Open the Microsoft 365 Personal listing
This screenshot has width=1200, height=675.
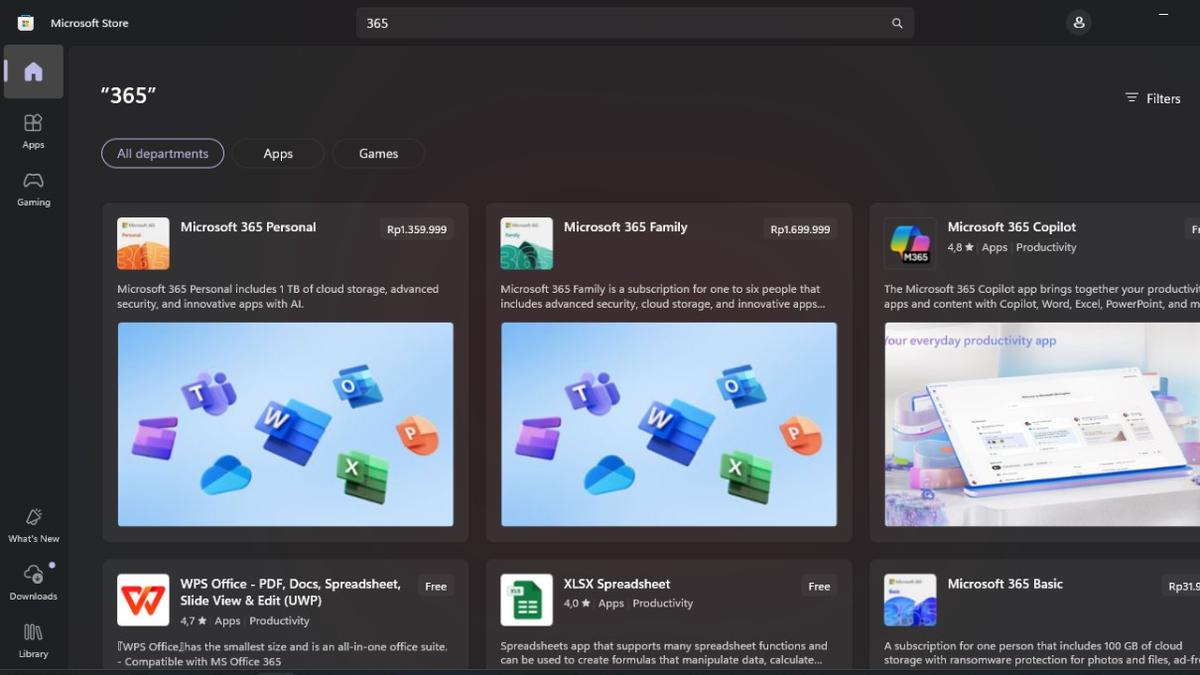pyautogui.click(x=247, y=227)
